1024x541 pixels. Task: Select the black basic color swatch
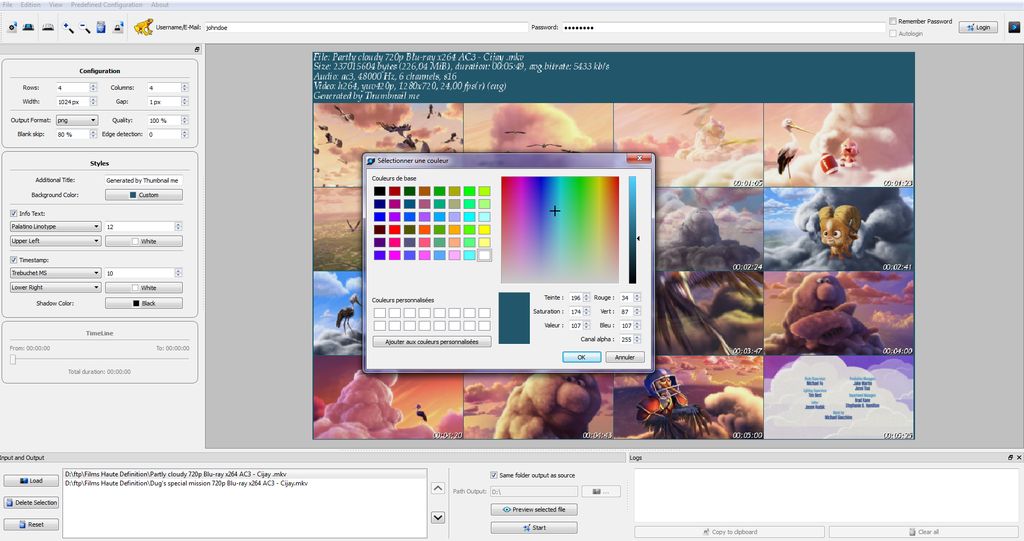pos(379,191)
